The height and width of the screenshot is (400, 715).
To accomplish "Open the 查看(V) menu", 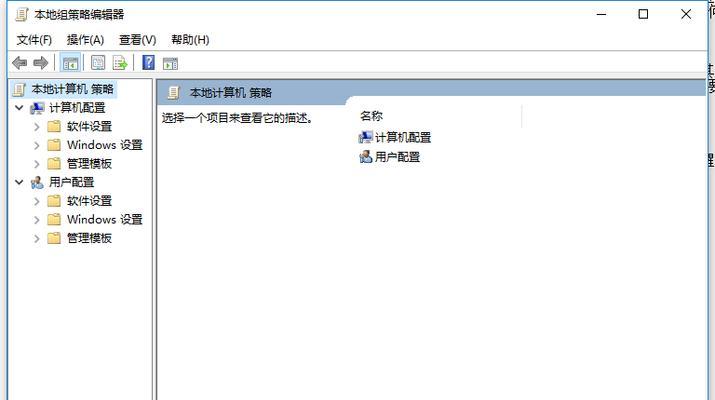I will pyautogui.click(x=137, y=40).
